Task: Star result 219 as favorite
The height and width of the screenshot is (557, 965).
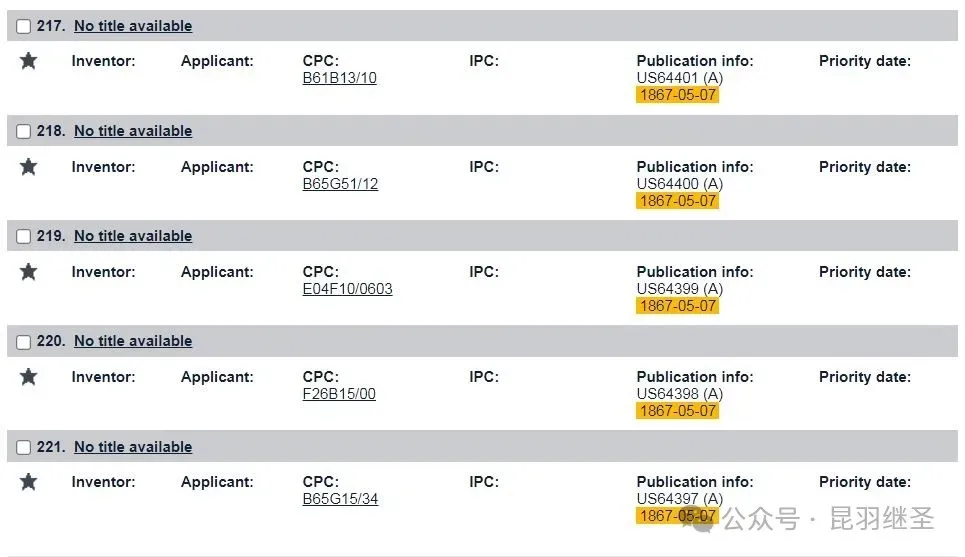Action: tap(28, 272)
